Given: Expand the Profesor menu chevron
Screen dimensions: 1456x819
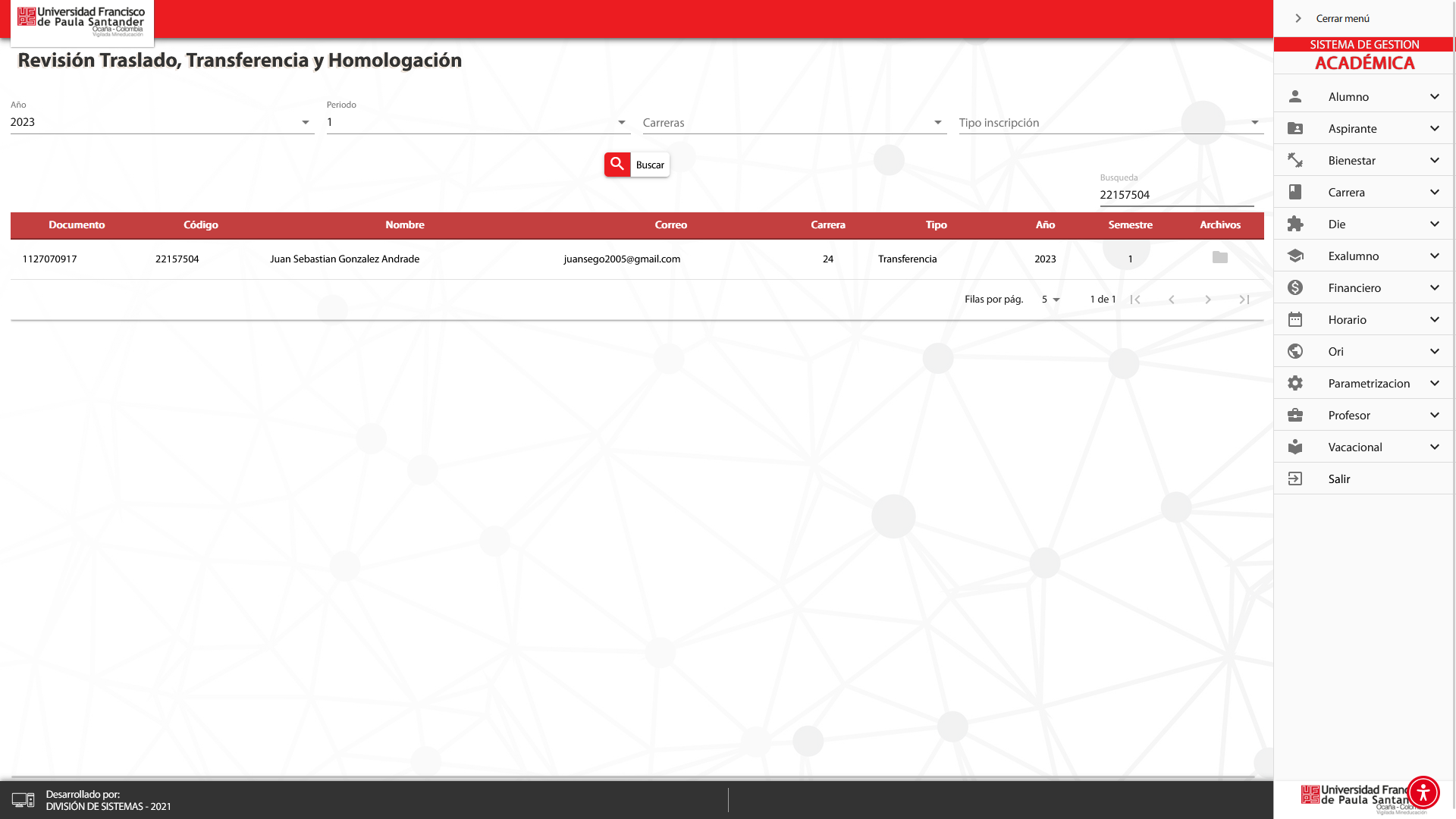Looking at the screenshot, I should (x=1434, y=415).
